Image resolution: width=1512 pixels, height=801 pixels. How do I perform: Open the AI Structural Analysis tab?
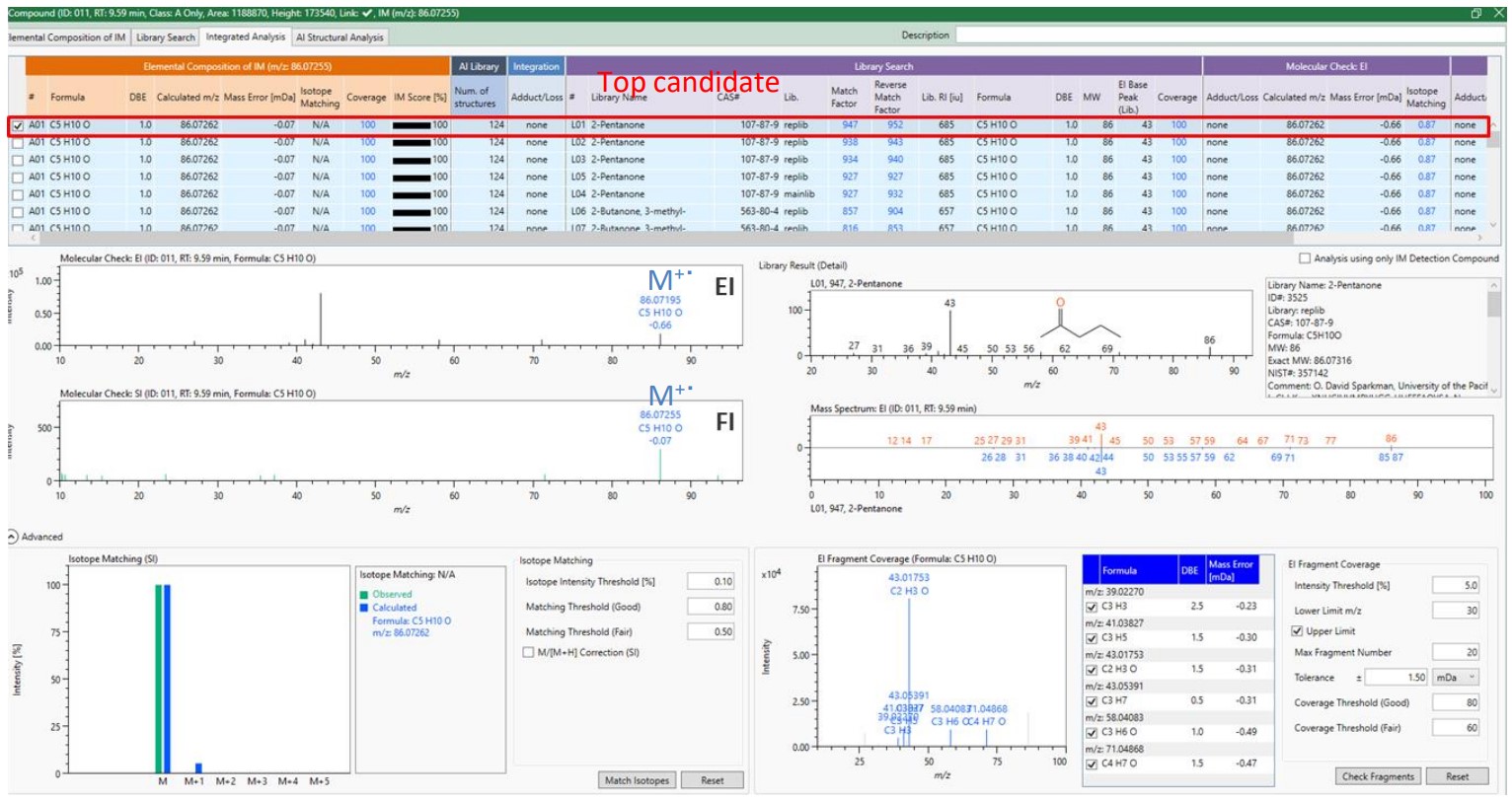click(x=340, y=37)
